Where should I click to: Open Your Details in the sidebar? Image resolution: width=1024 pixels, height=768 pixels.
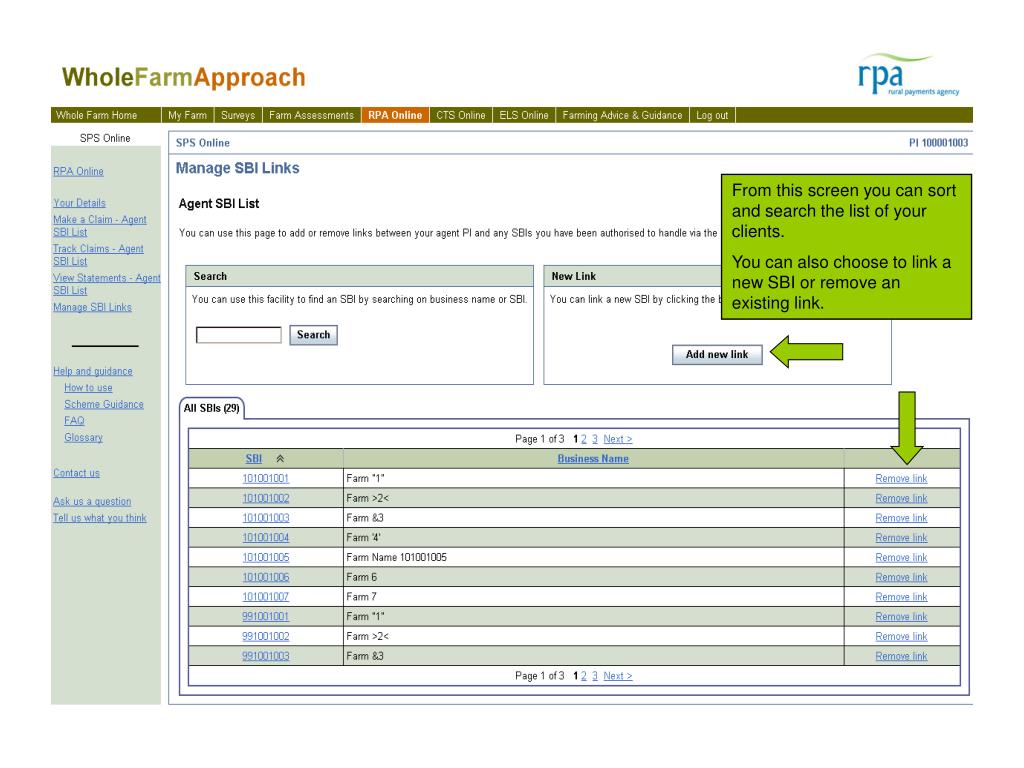(79, 203)
